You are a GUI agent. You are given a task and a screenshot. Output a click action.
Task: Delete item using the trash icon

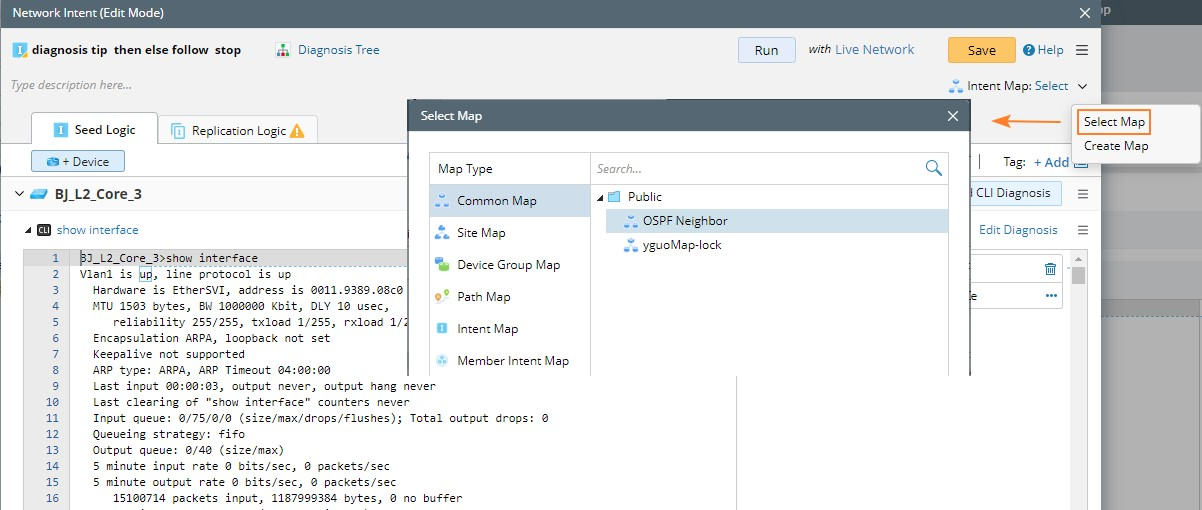[x=1050, y=268]
